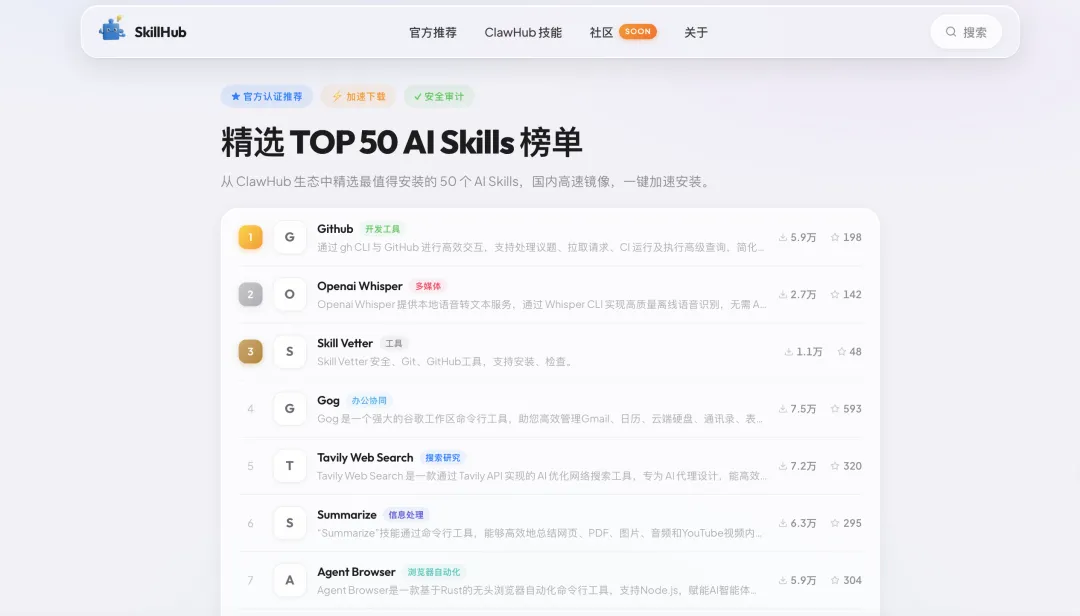
Task: Click the star icon on Openai Whisper row
Action: [x=835, y=294]
